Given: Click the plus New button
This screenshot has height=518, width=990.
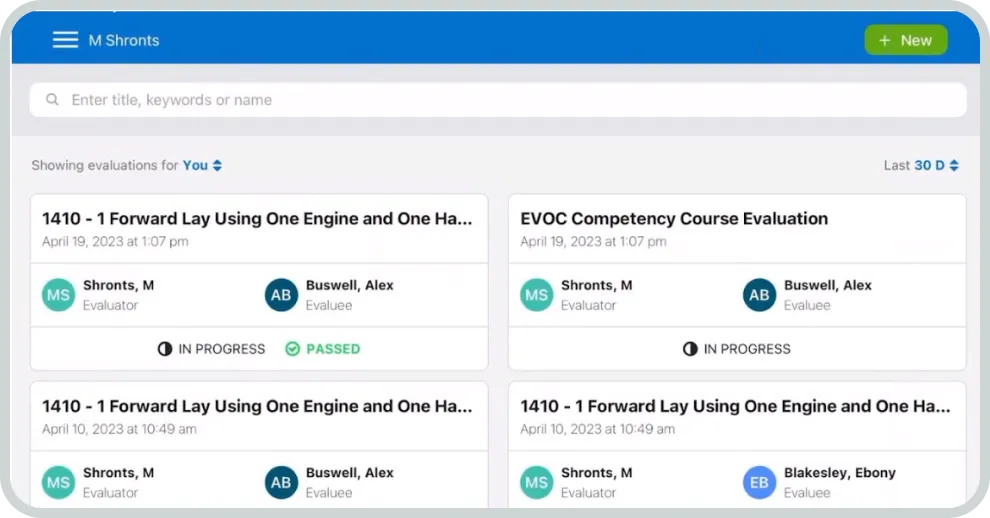Looking at the screenshot, I should click(905, 40).
